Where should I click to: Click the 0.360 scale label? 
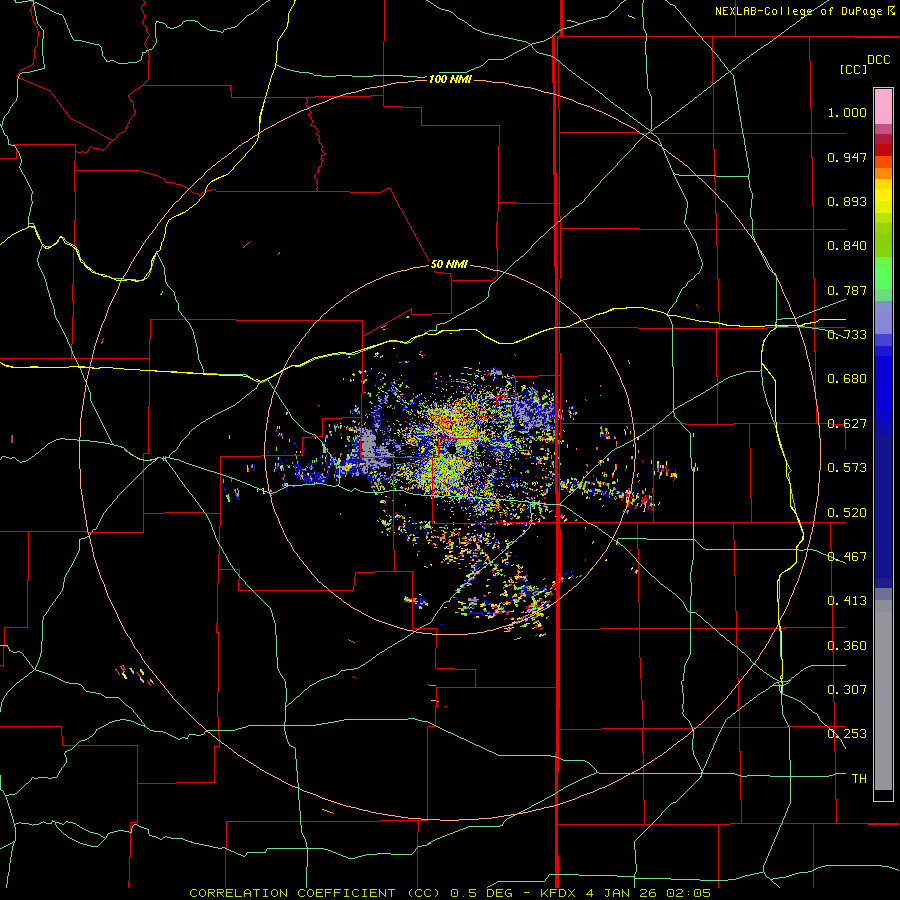click(x=847, y=646)
